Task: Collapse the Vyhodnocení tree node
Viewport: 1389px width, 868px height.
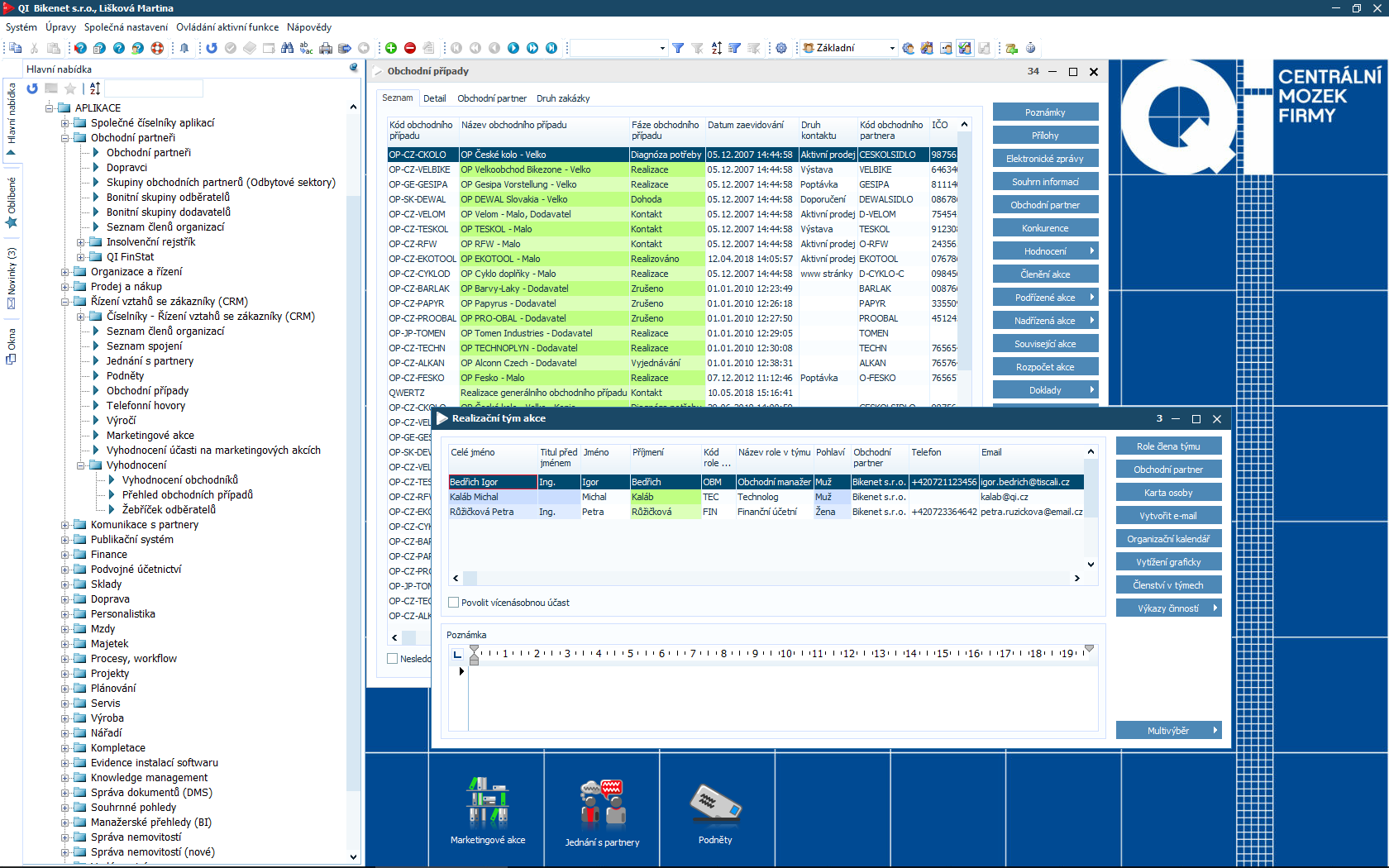Action: pyautogui.click(x=81, y=465)
